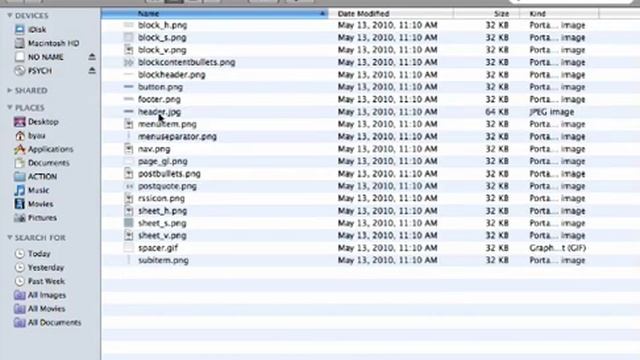Select the file blockheader.png
Image resolution: width=640 pixels, height=360 pixels.
[171, 75]
